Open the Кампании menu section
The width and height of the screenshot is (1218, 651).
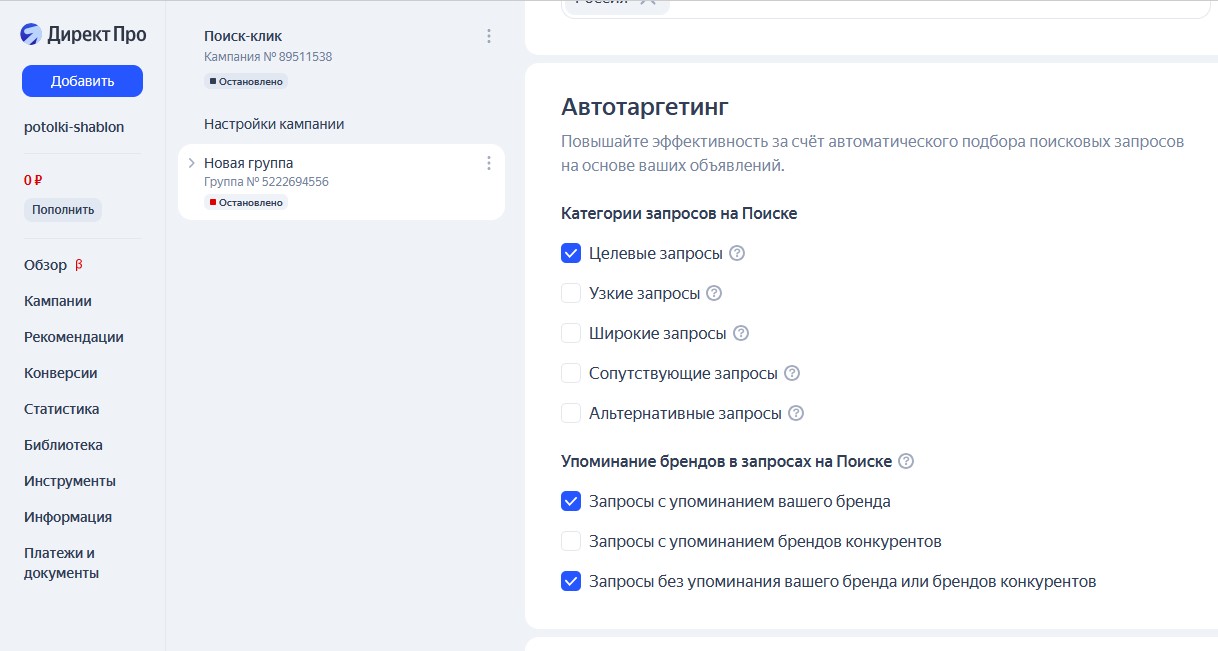[58, 301]
